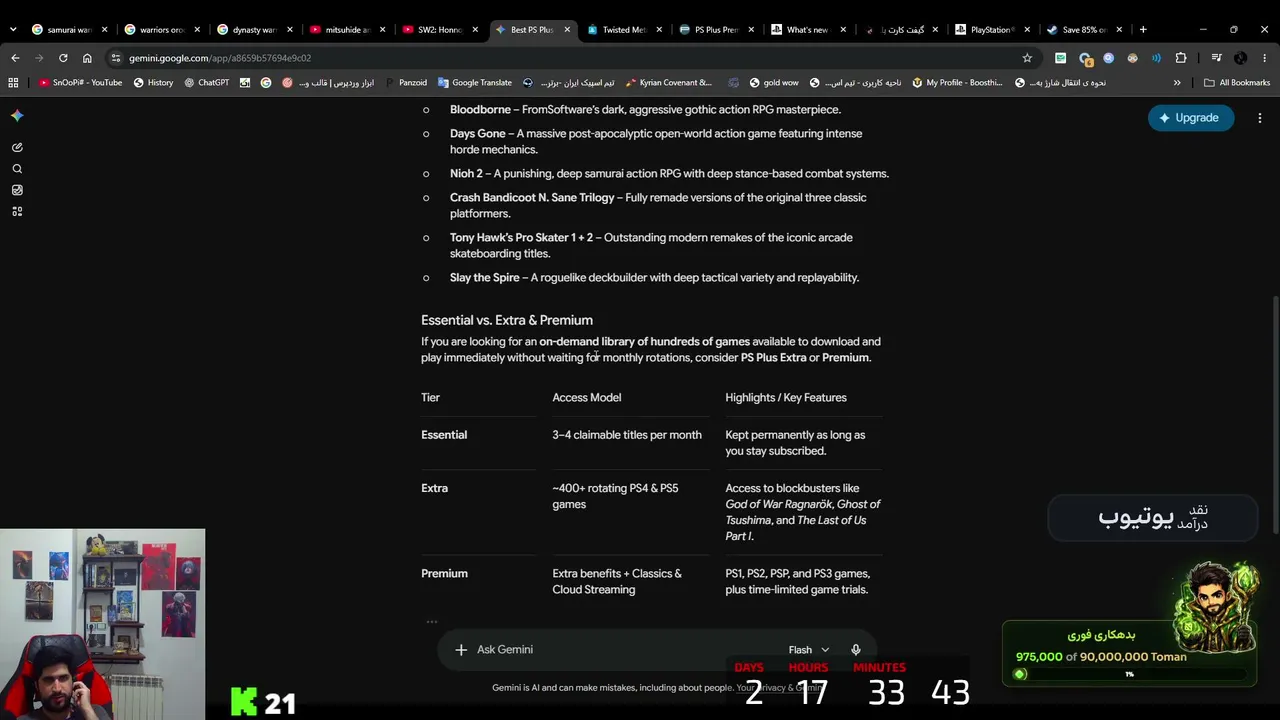Click the 'Bloodborne' game title

click(480, 110)
